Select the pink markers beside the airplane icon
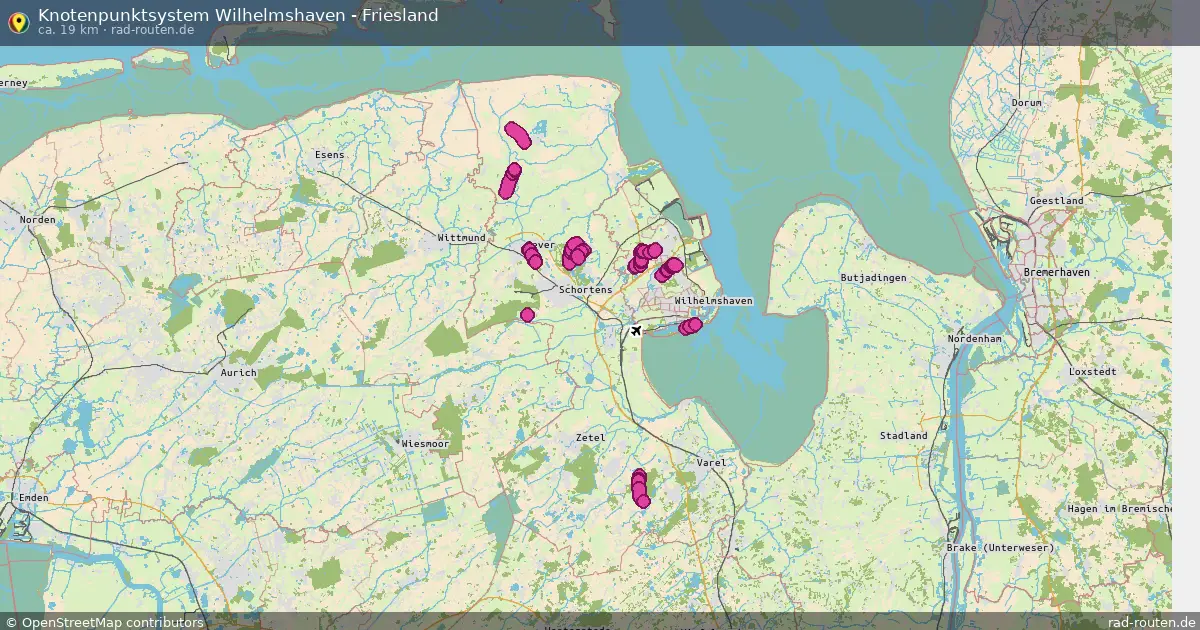The height and width of the screenshot is (630, 1200). [690, 326]
